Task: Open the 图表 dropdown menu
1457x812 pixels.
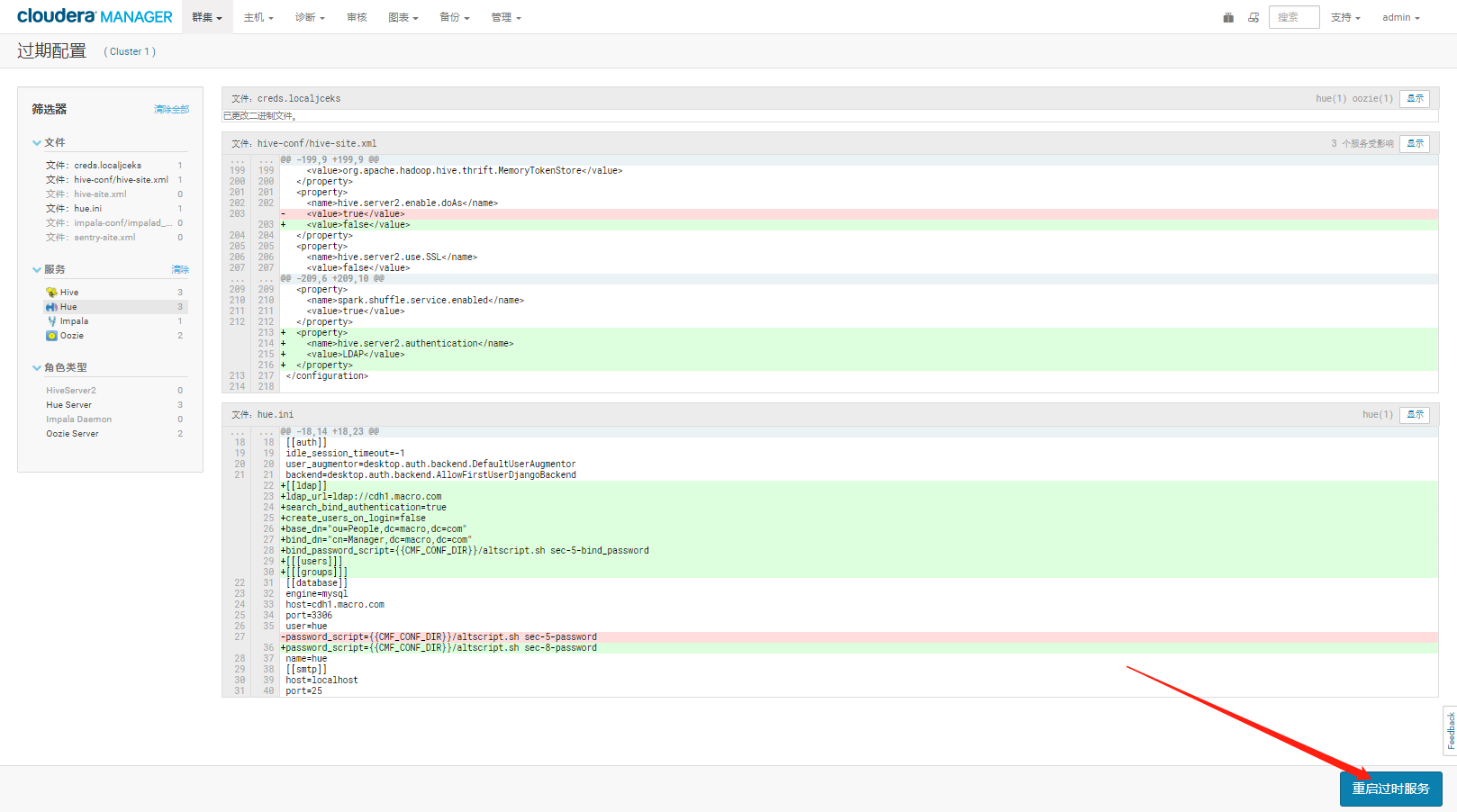Action: (403, 17)
